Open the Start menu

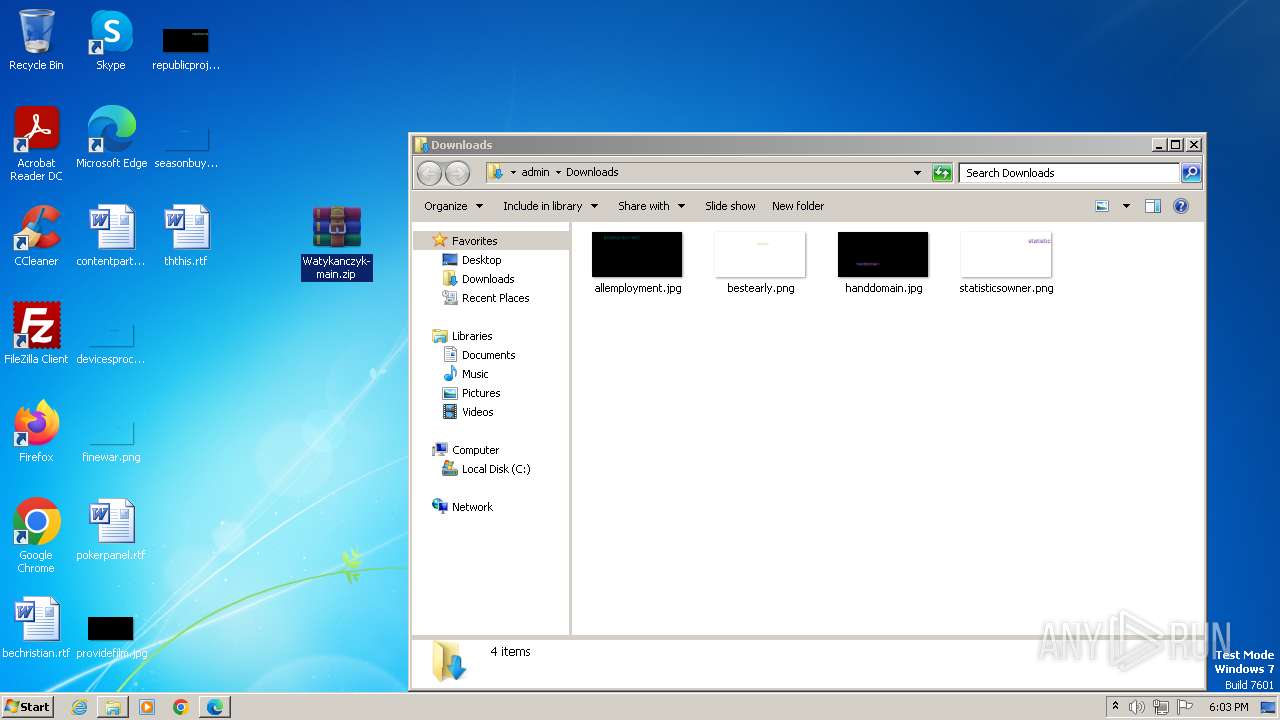coord(27,706)
